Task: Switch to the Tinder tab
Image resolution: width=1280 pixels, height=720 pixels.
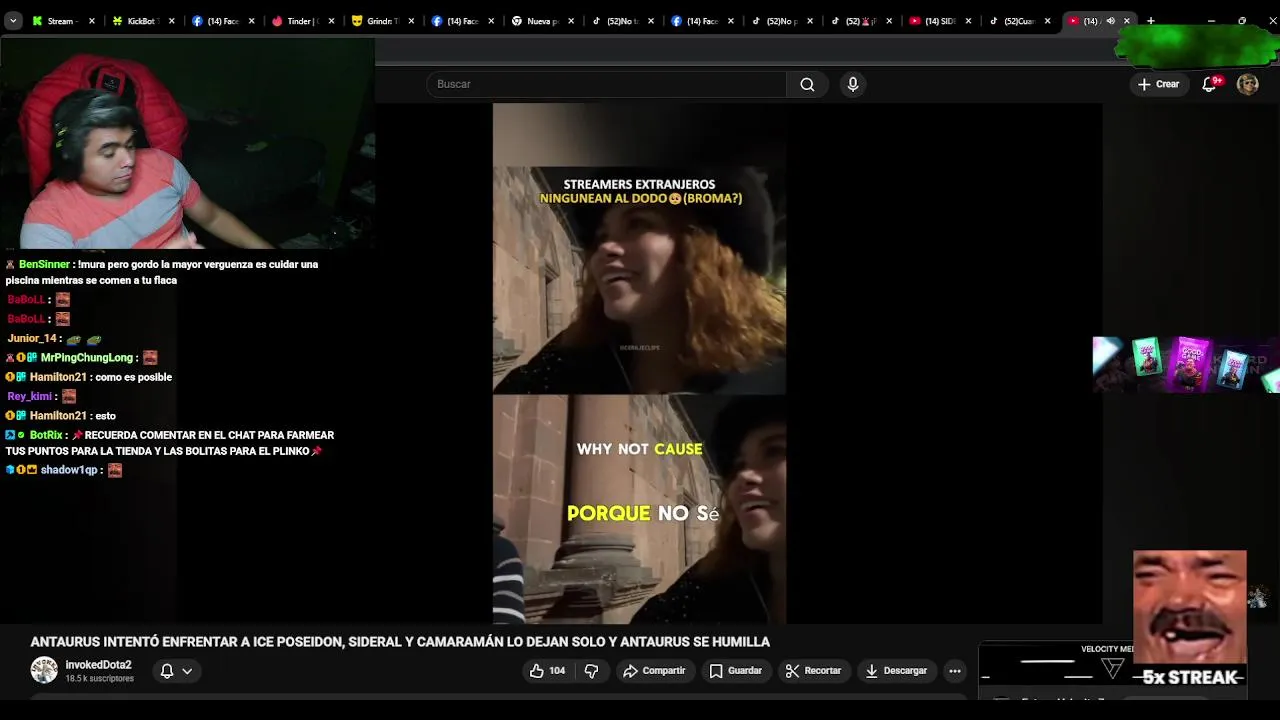Action: click(302, 21)
